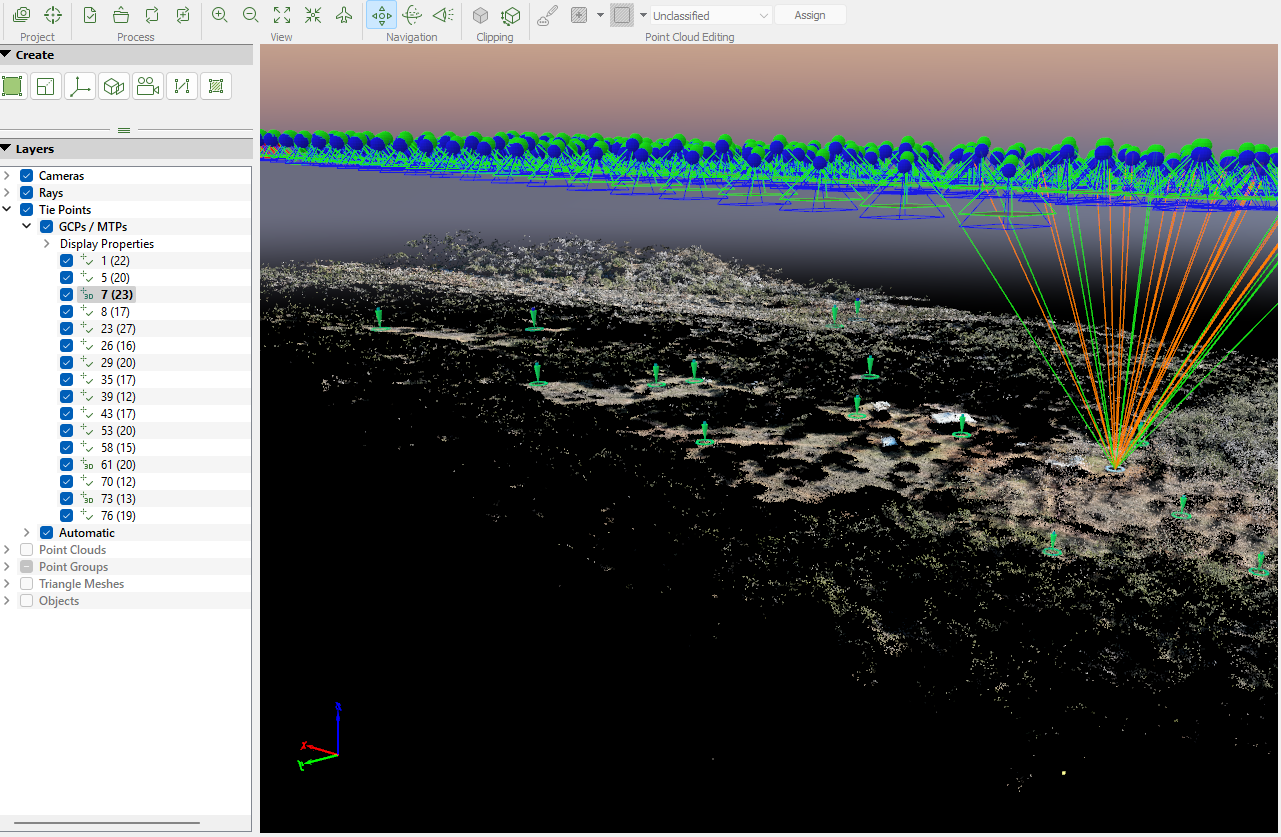Enable the Point Clouds layer checkbox

[27, 550]
